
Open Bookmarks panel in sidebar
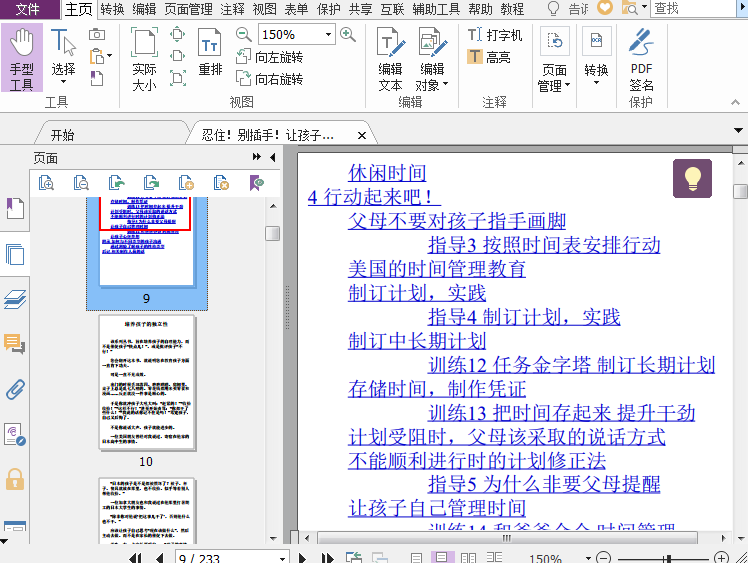(x=15, y=209)
